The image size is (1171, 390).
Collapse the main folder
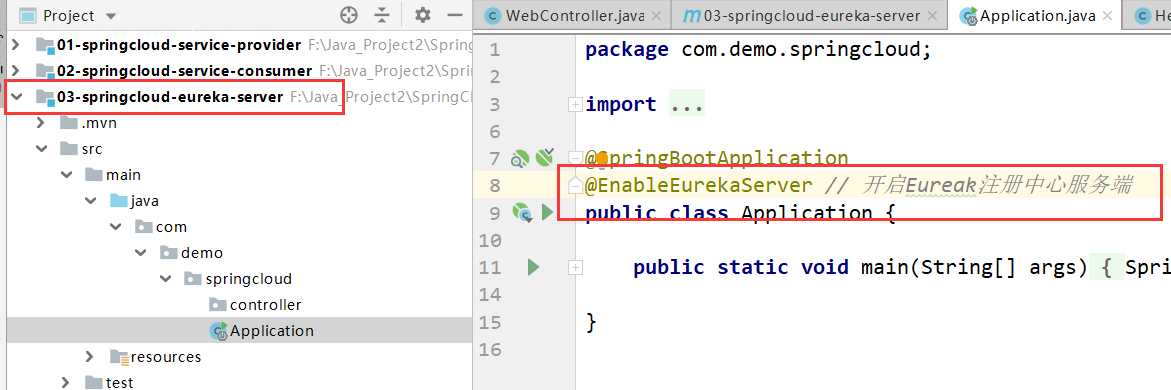(x=66, y=175)
